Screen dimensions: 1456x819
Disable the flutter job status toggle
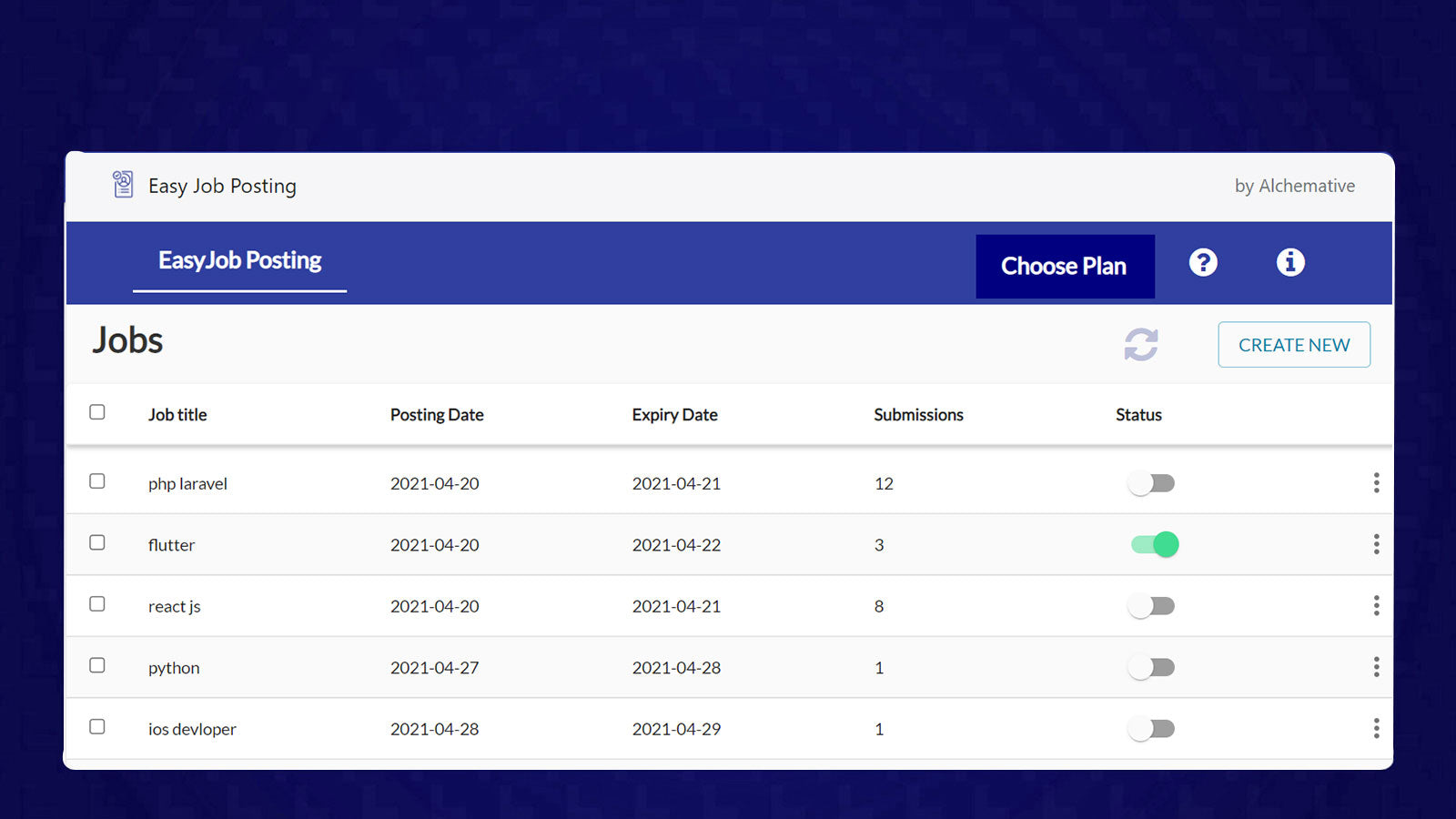tap(1154, 544)
